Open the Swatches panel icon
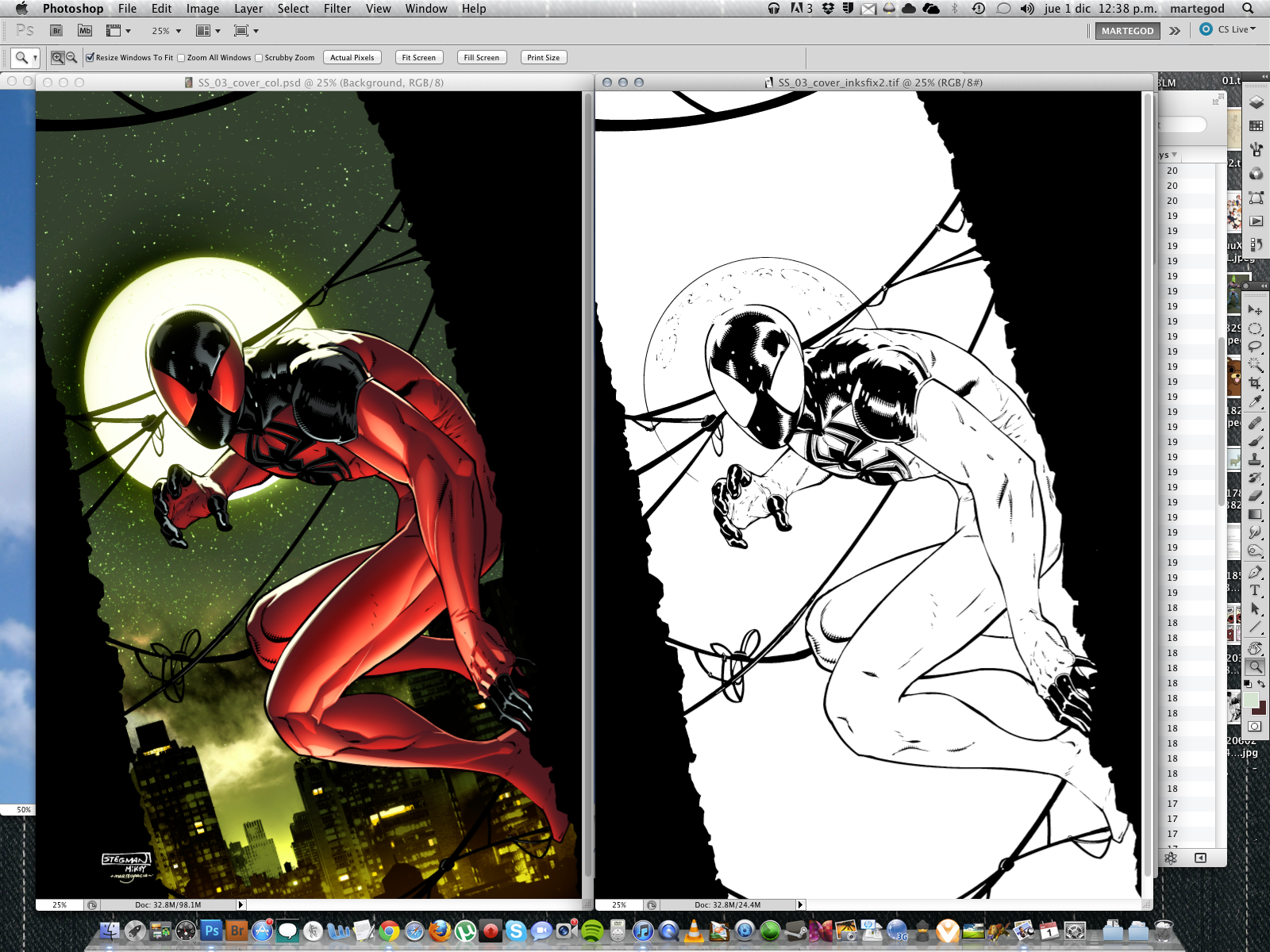 [1256, 126]
